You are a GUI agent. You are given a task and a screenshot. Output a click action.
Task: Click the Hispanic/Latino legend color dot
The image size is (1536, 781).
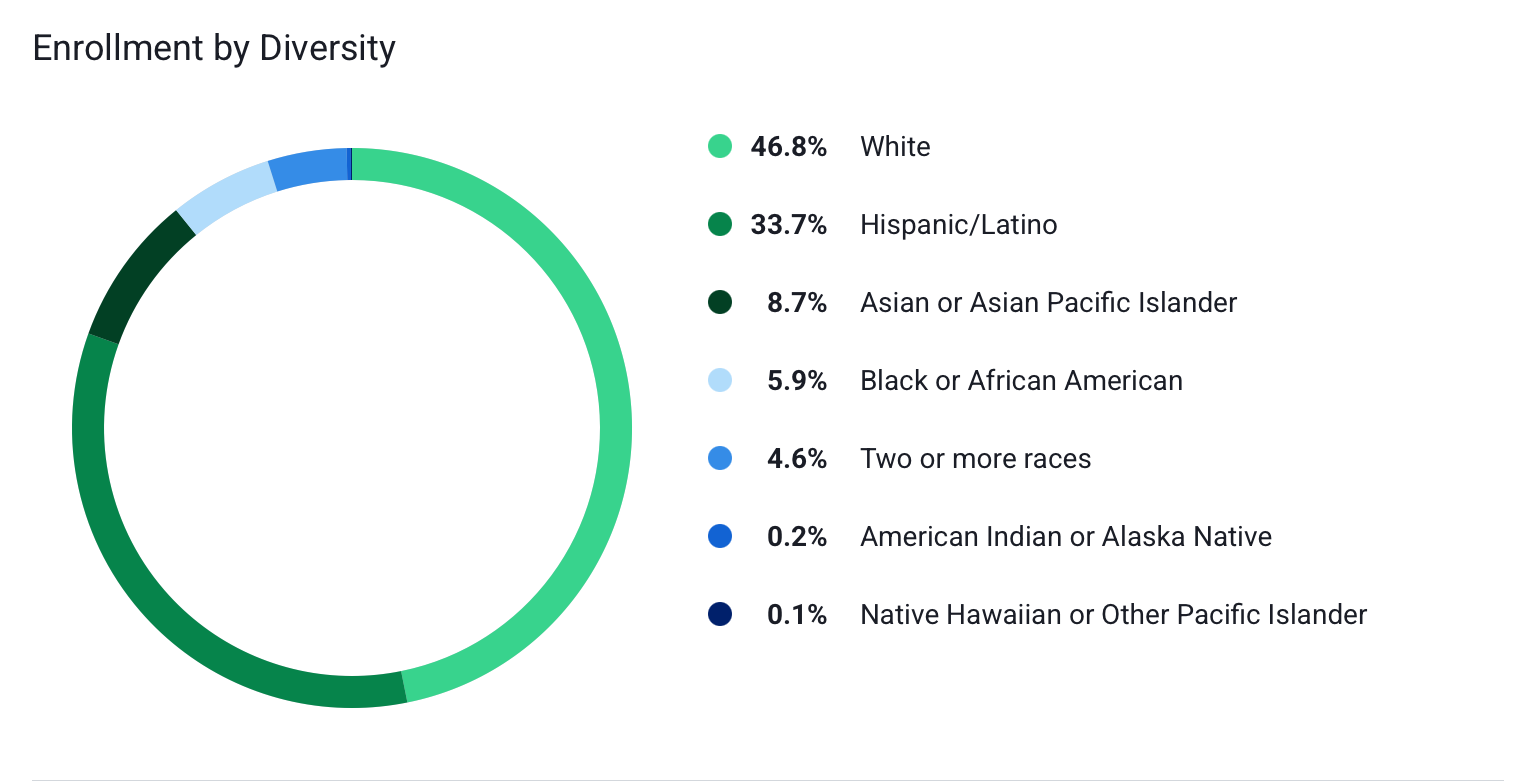pyautogui.click(x=720, y=224)
